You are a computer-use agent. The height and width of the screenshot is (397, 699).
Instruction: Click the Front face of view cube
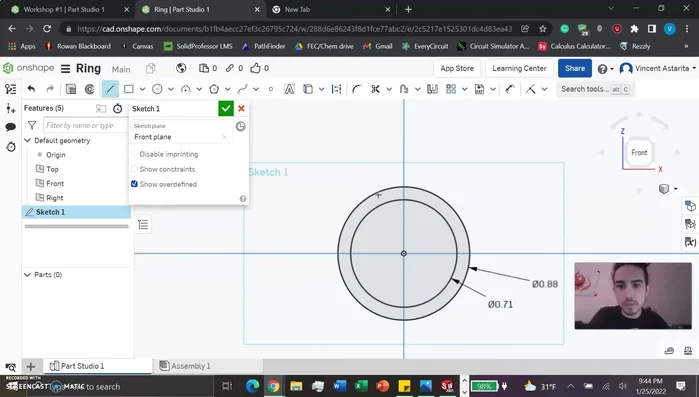coord(639,152)
